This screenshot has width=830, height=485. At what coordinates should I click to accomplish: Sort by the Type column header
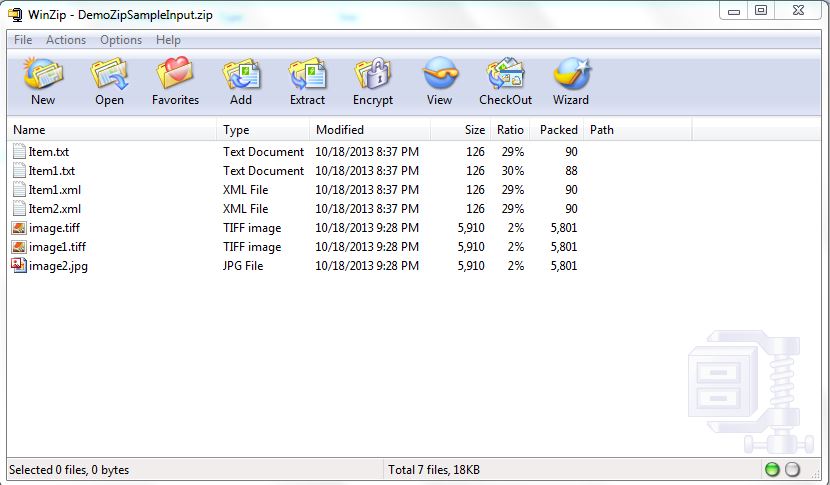(x=263, y=130)
